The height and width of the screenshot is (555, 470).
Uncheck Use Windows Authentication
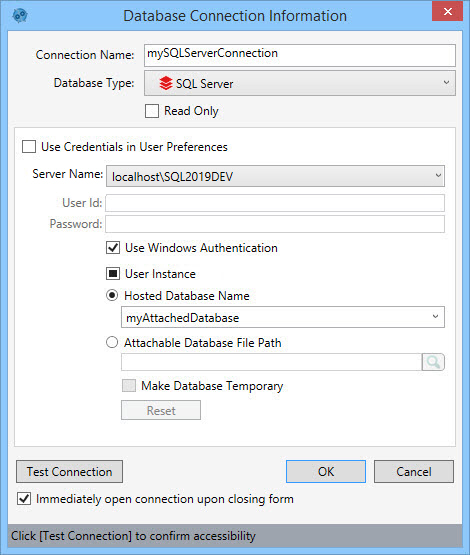[x=113, y=247]
